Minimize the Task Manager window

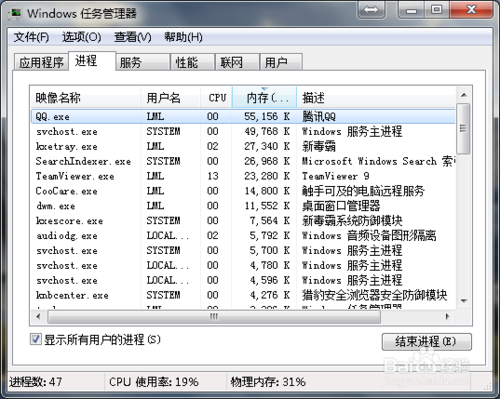point(411,10)
